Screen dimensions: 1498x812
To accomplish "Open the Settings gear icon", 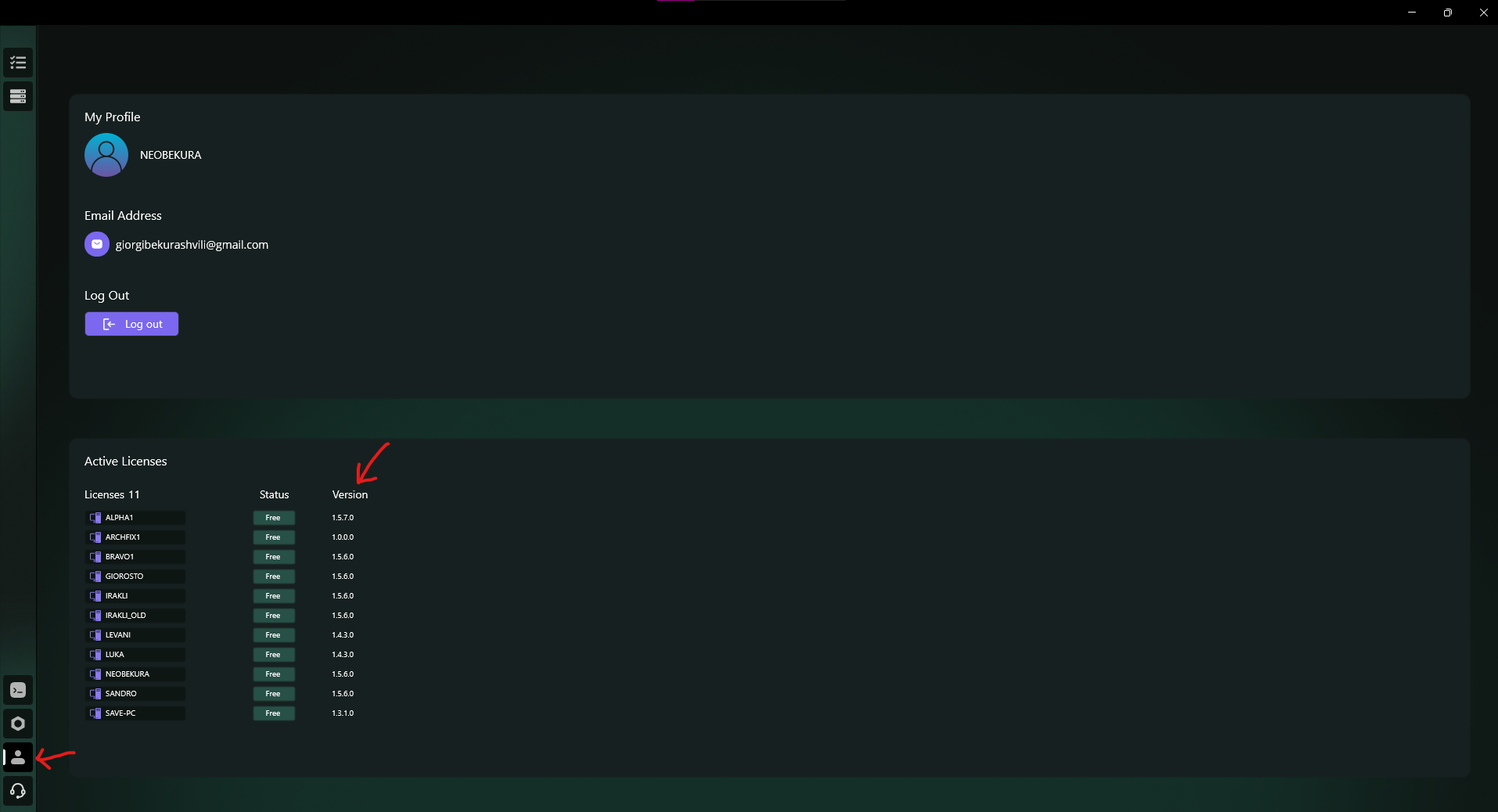I will tap(17, 724).
